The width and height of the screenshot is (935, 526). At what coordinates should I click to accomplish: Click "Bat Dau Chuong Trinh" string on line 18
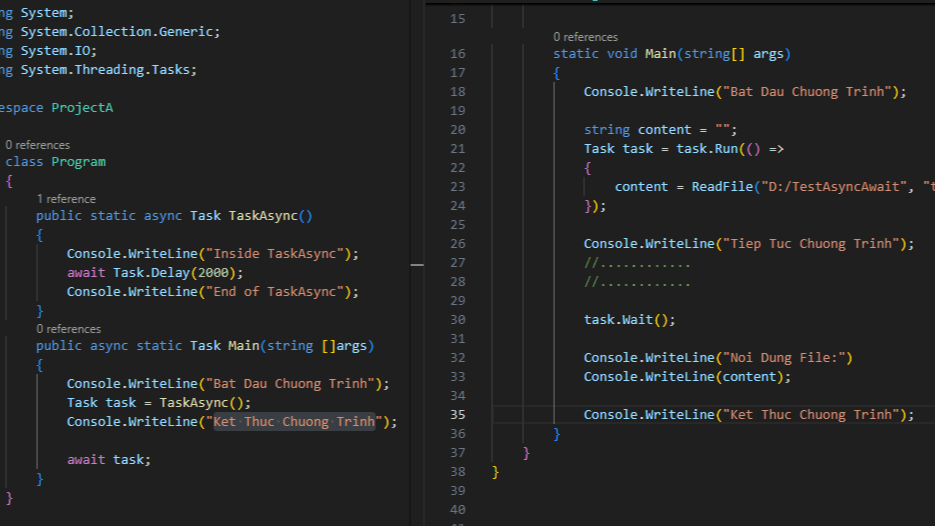[x=807, y=92]
